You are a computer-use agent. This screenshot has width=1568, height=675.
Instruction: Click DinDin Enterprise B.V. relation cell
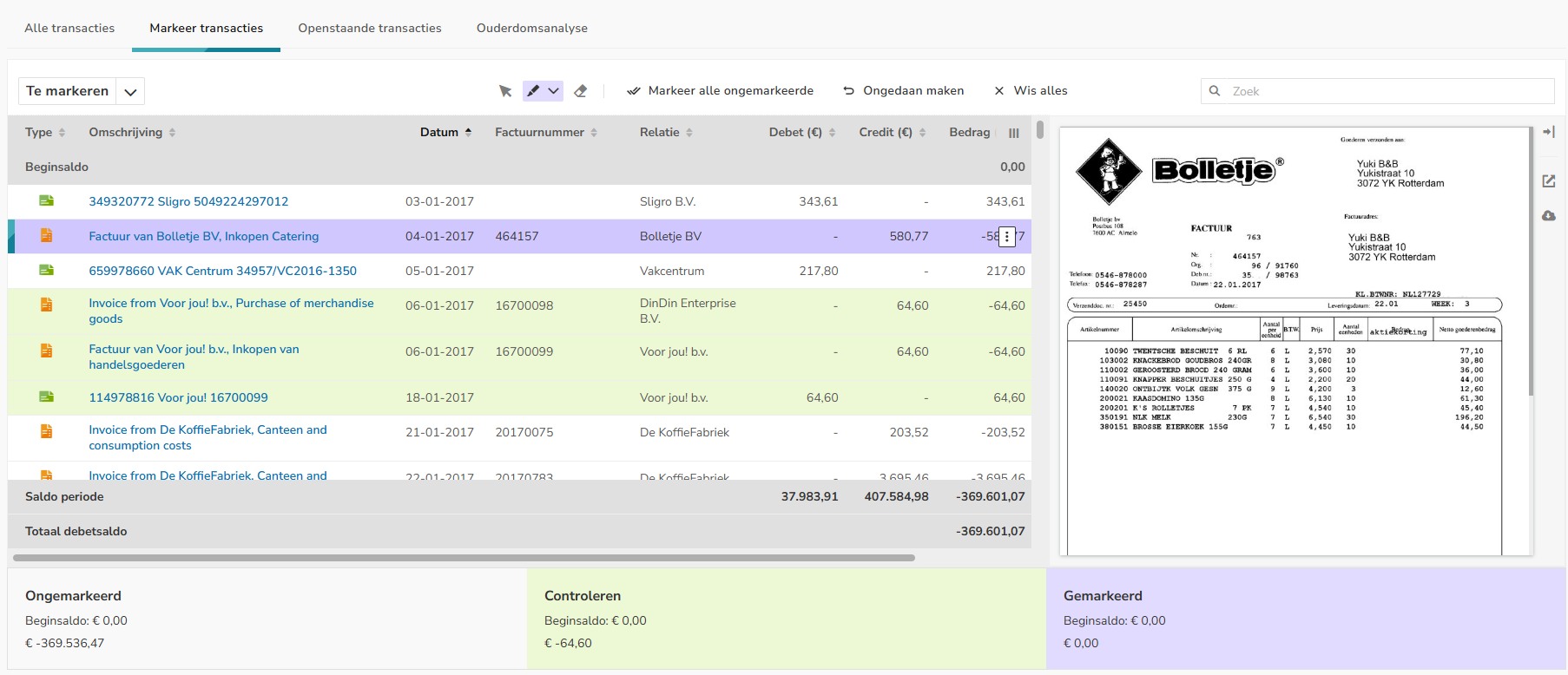[x=688, y=311]
